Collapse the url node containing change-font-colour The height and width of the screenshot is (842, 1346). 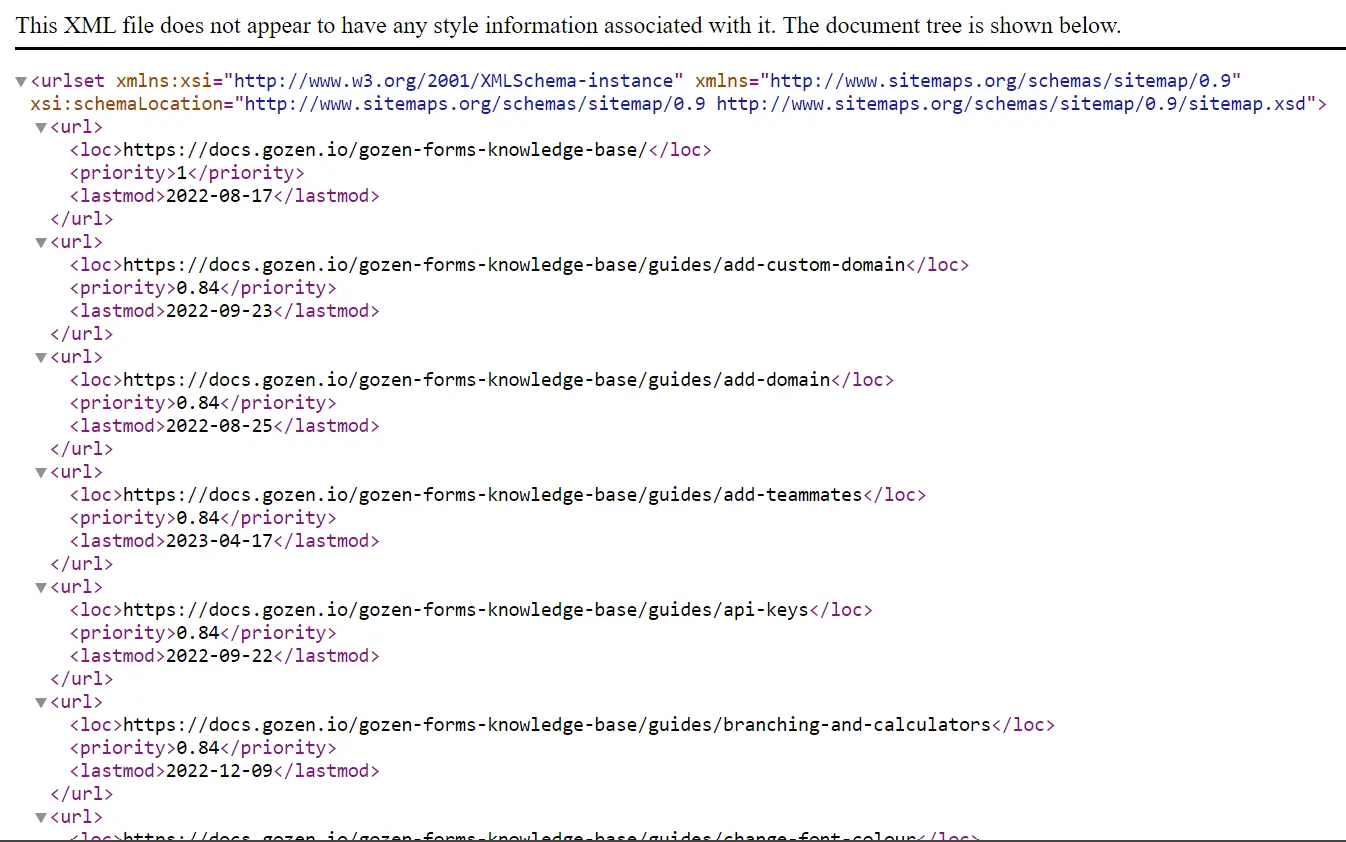coord(41,817)
